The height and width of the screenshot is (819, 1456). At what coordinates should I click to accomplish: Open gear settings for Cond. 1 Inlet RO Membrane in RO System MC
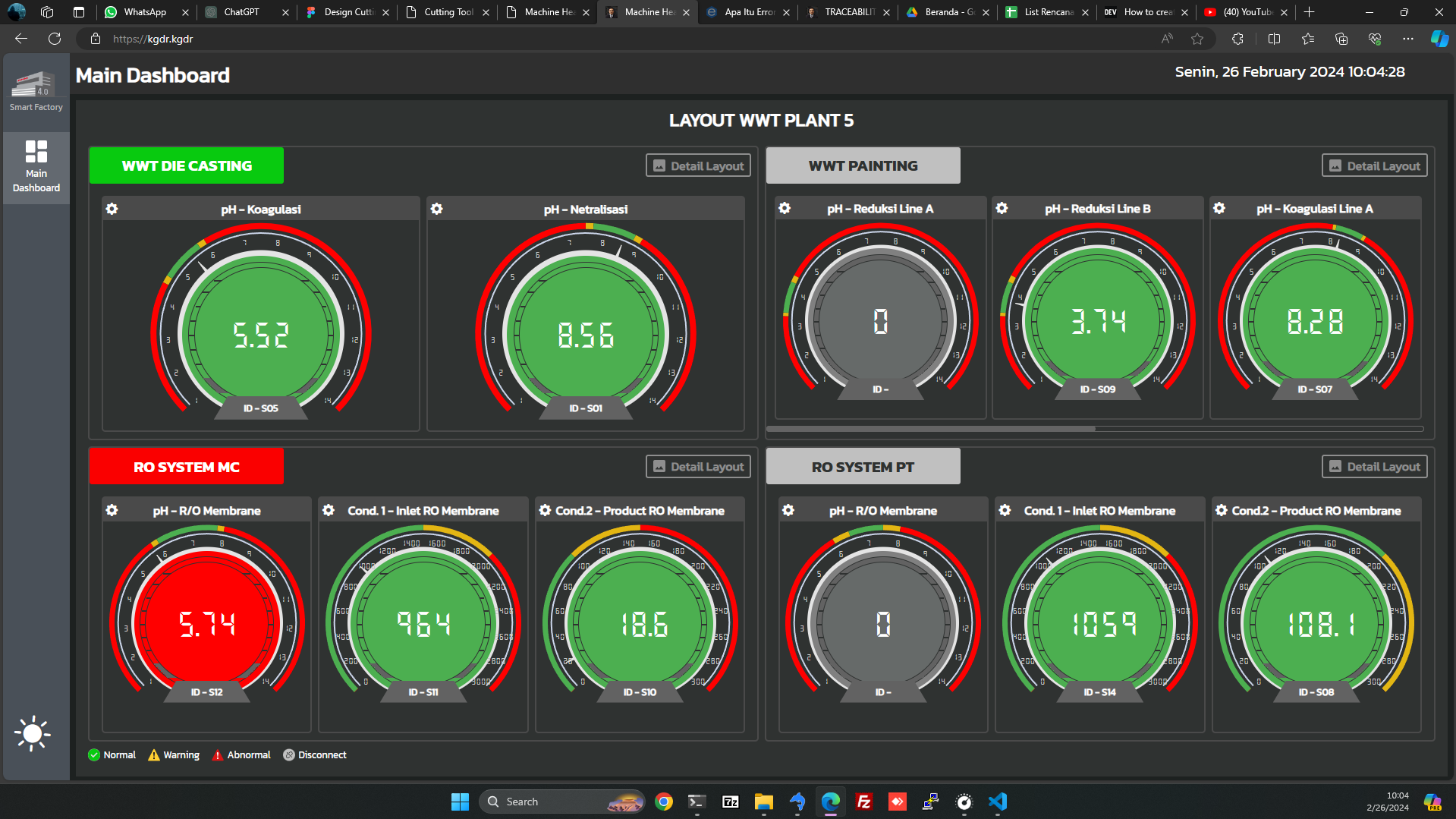pyautogui.click(x=329, y=510)
